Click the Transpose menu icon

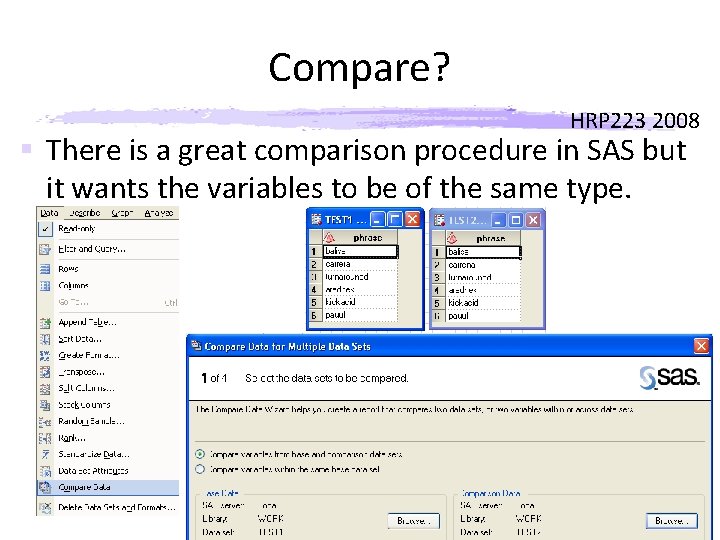pyautogui.click(x=45, y=372)
